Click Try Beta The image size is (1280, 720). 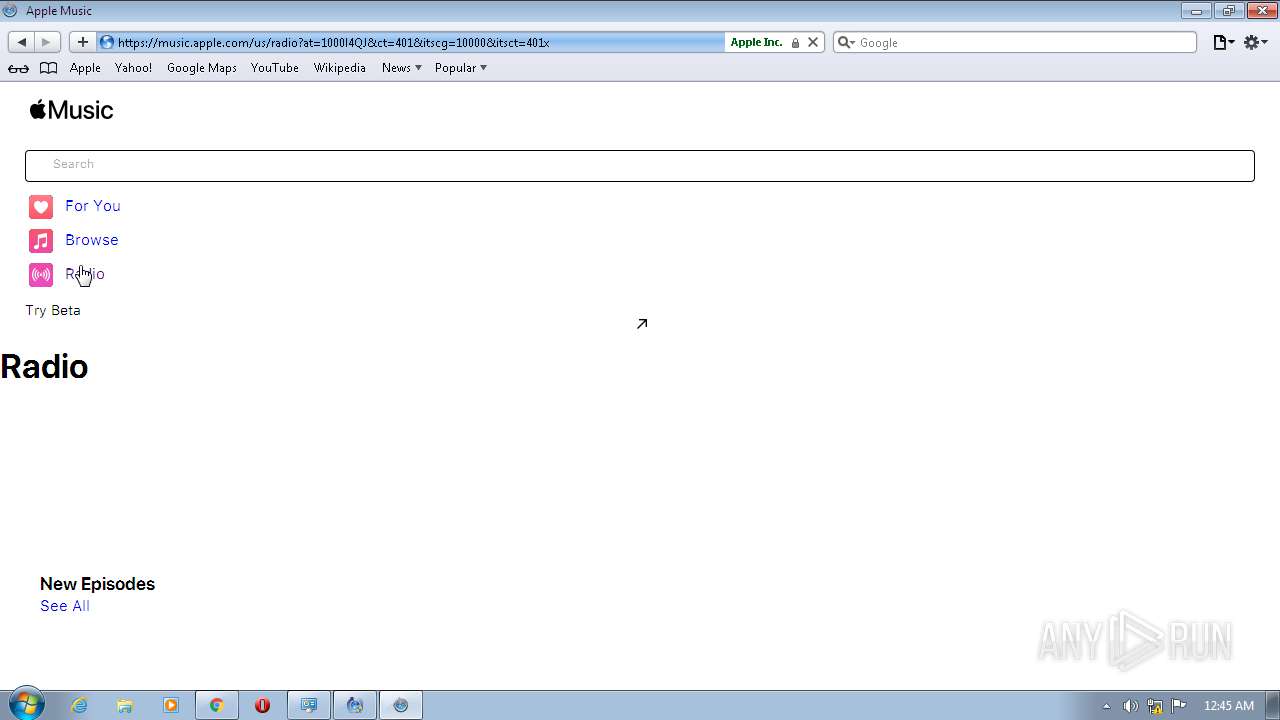coord(53,310)
